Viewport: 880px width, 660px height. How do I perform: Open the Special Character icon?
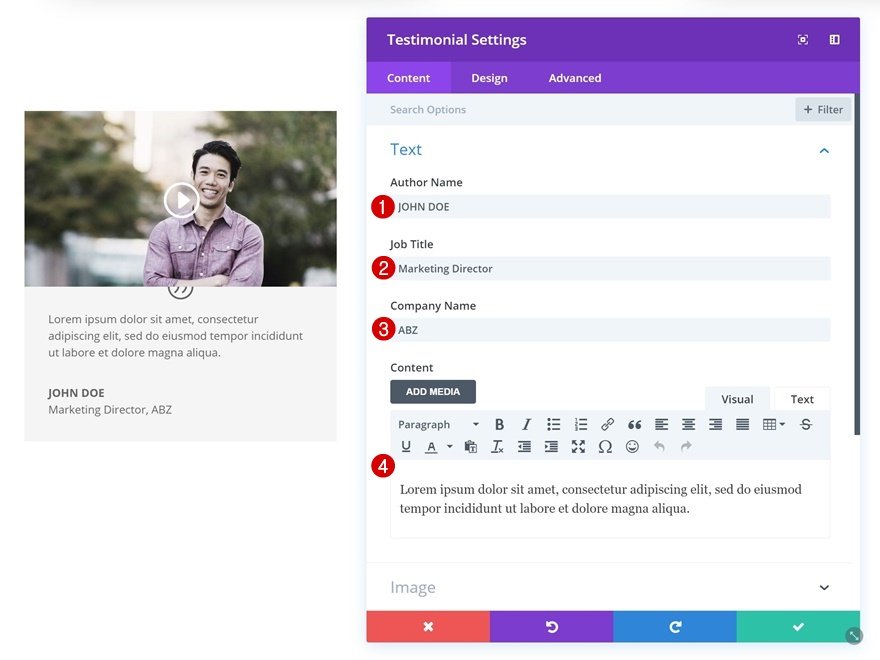pyautogui.click(x=604, y=446)
